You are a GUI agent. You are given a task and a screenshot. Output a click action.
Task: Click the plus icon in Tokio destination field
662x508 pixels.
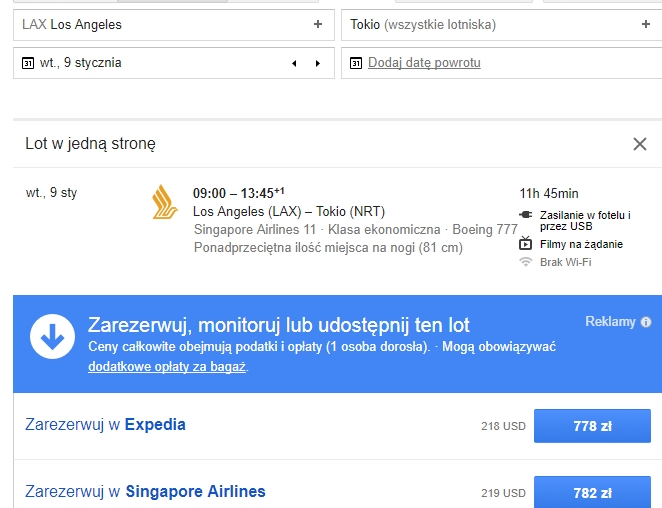646,24
